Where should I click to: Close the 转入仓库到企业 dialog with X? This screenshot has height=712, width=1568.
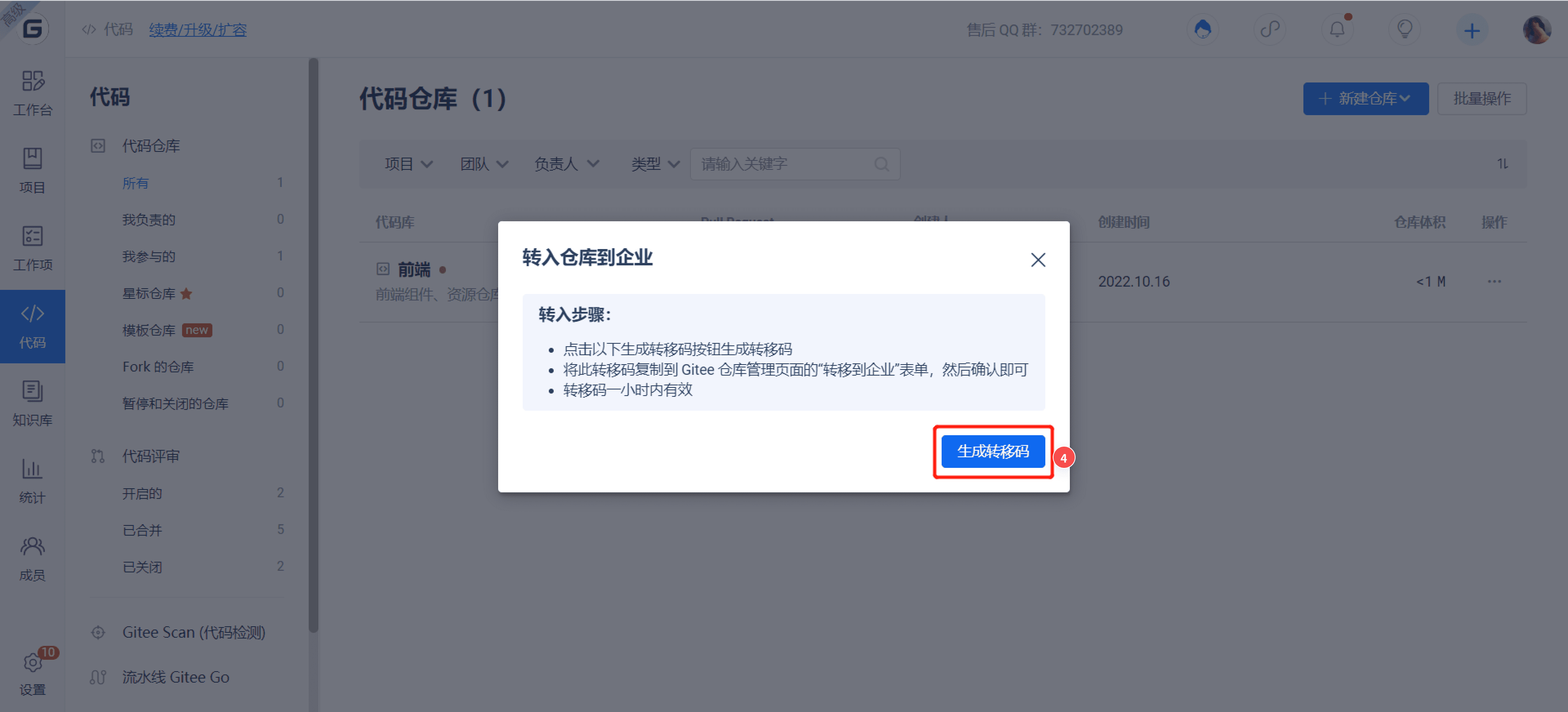[x=1038, y=260]
